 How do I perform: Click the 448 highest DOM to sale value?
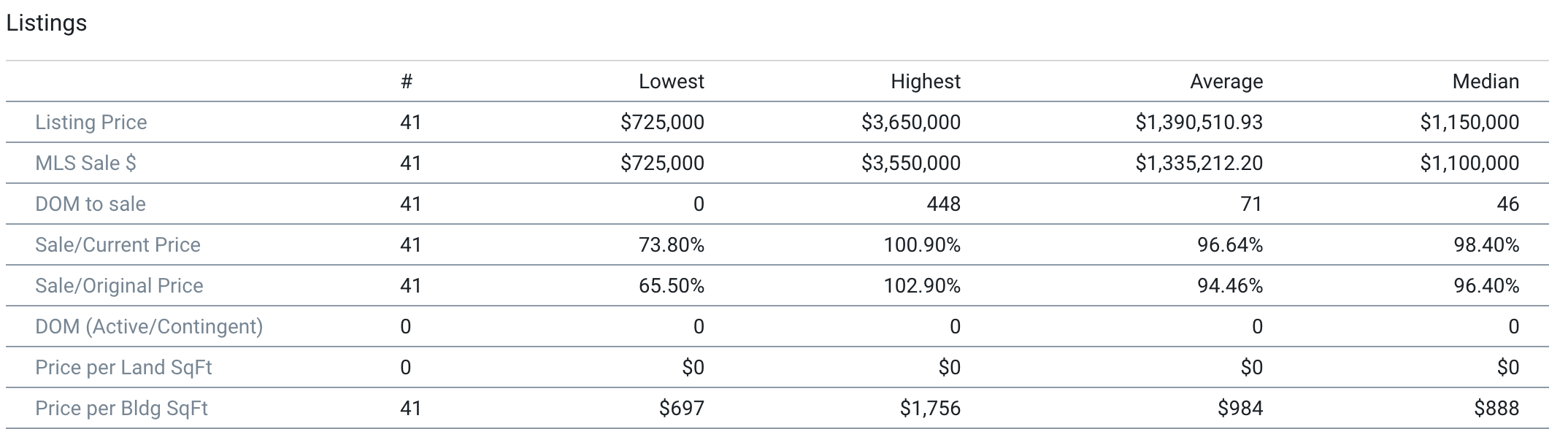click(x=943, y=204)
